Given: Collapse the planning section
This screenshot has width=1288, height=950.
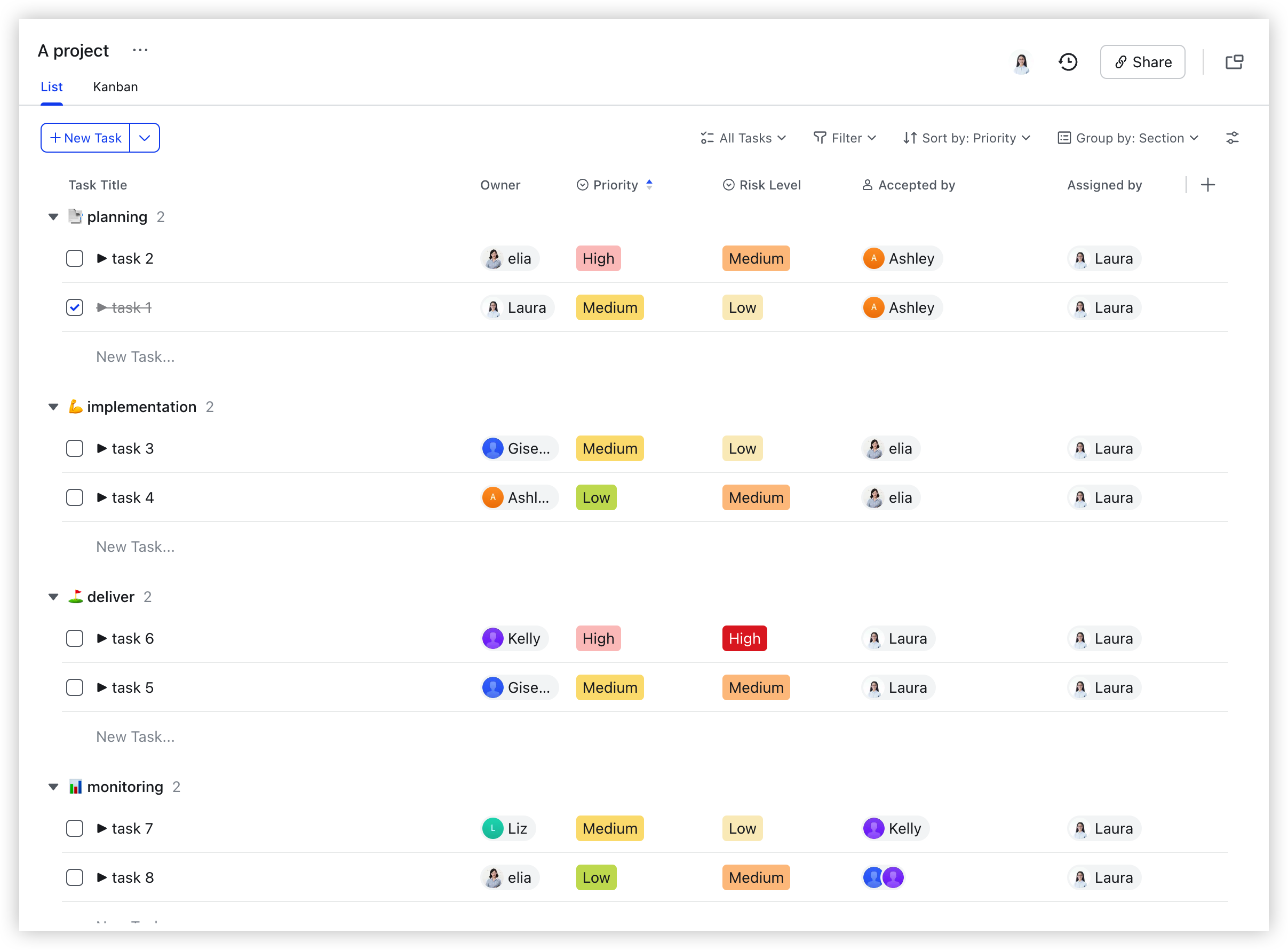Looking at the screenshot, I should click(53, 217).
